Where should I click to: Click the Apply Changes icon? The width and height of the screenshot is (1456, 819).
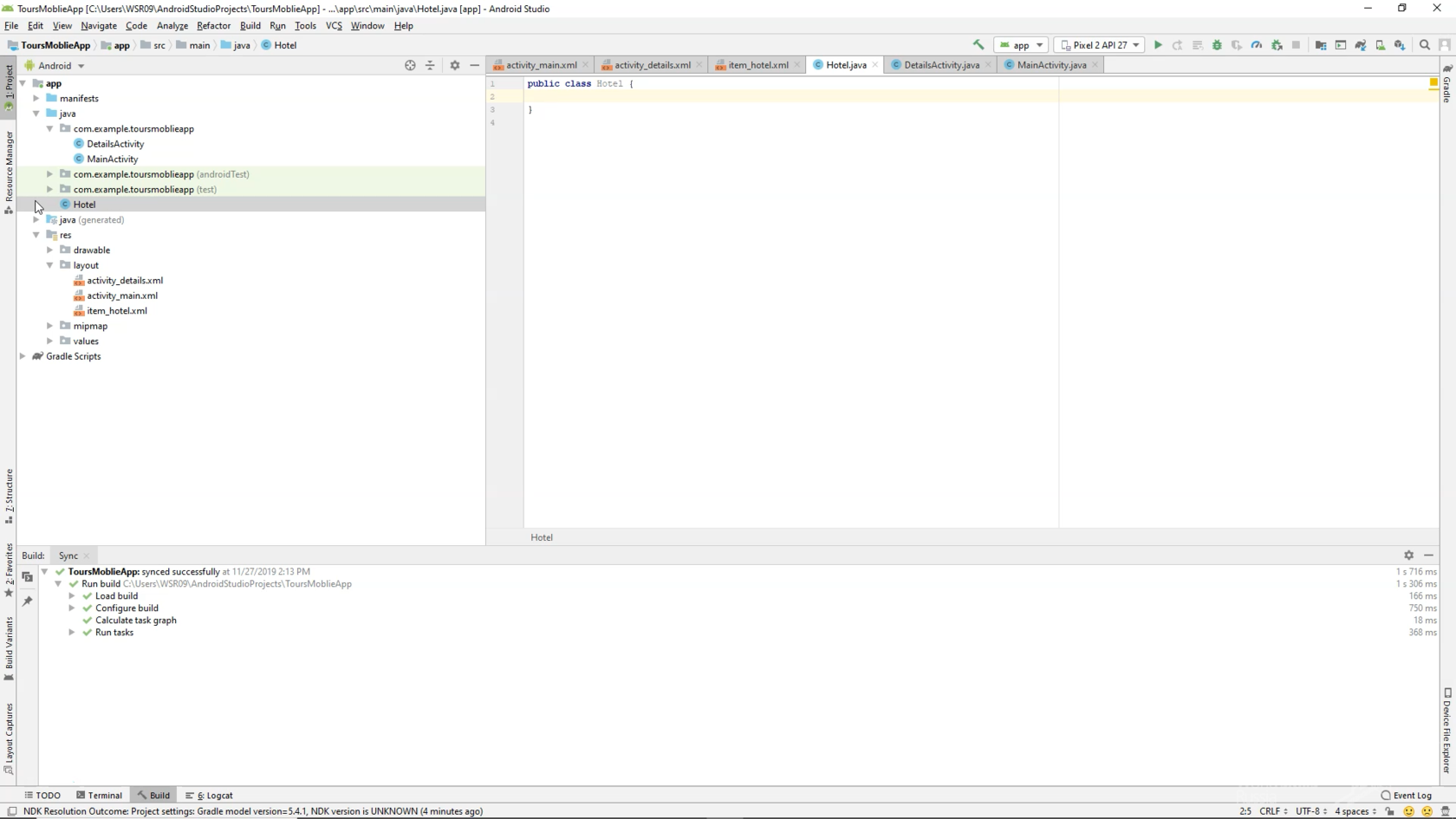coord(1177,45)
